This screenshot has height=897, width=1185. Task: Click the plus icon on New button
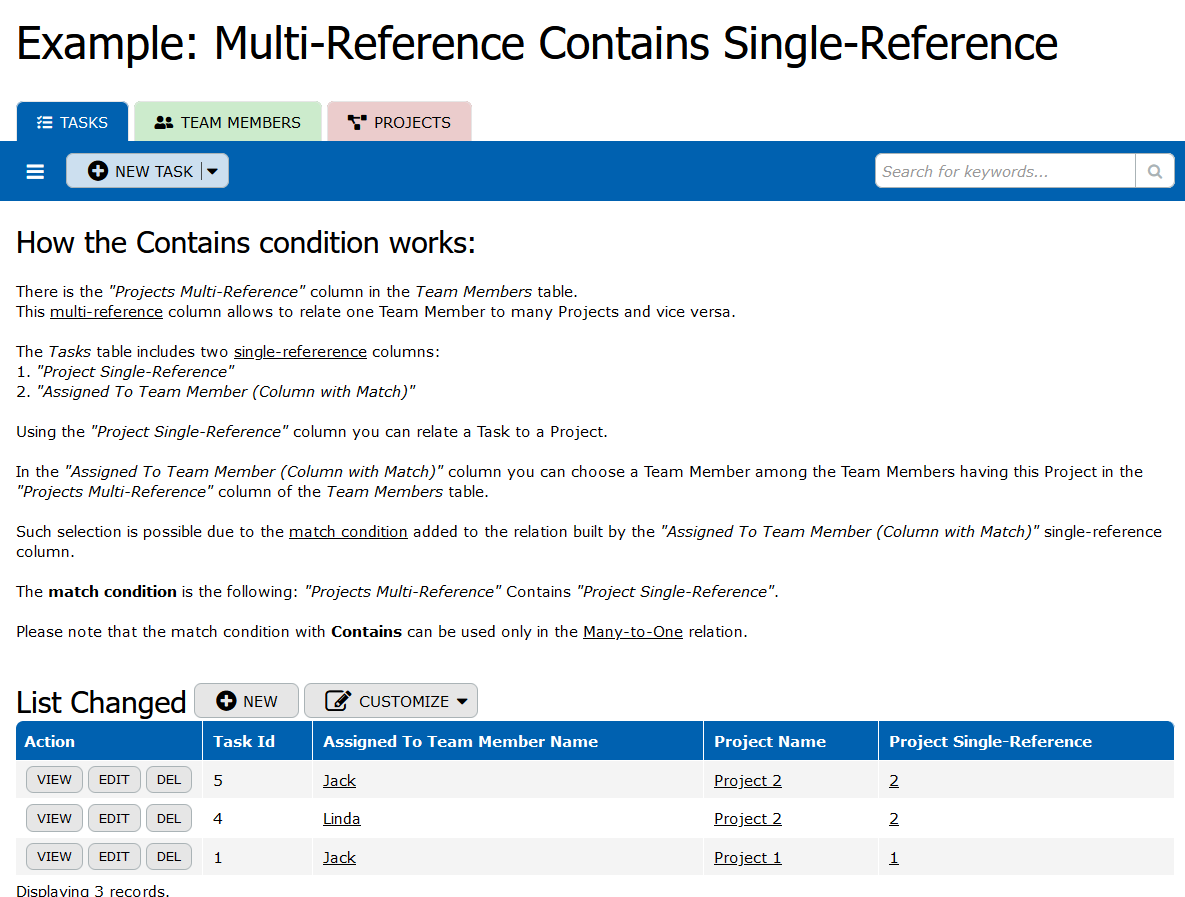[x=226, y=701]
